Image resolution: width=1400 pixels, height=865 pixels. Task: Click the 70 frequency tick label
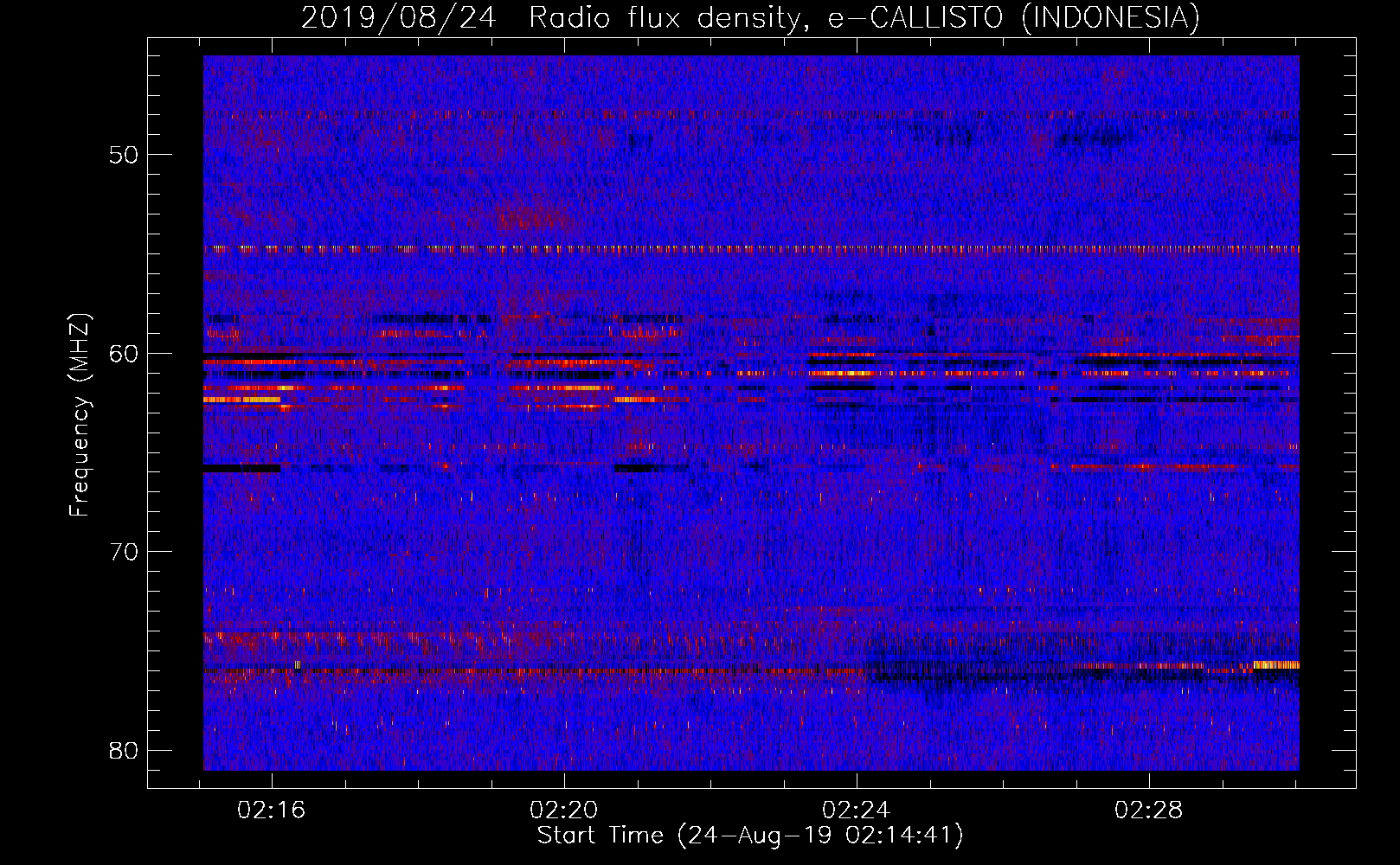point(124,552)
